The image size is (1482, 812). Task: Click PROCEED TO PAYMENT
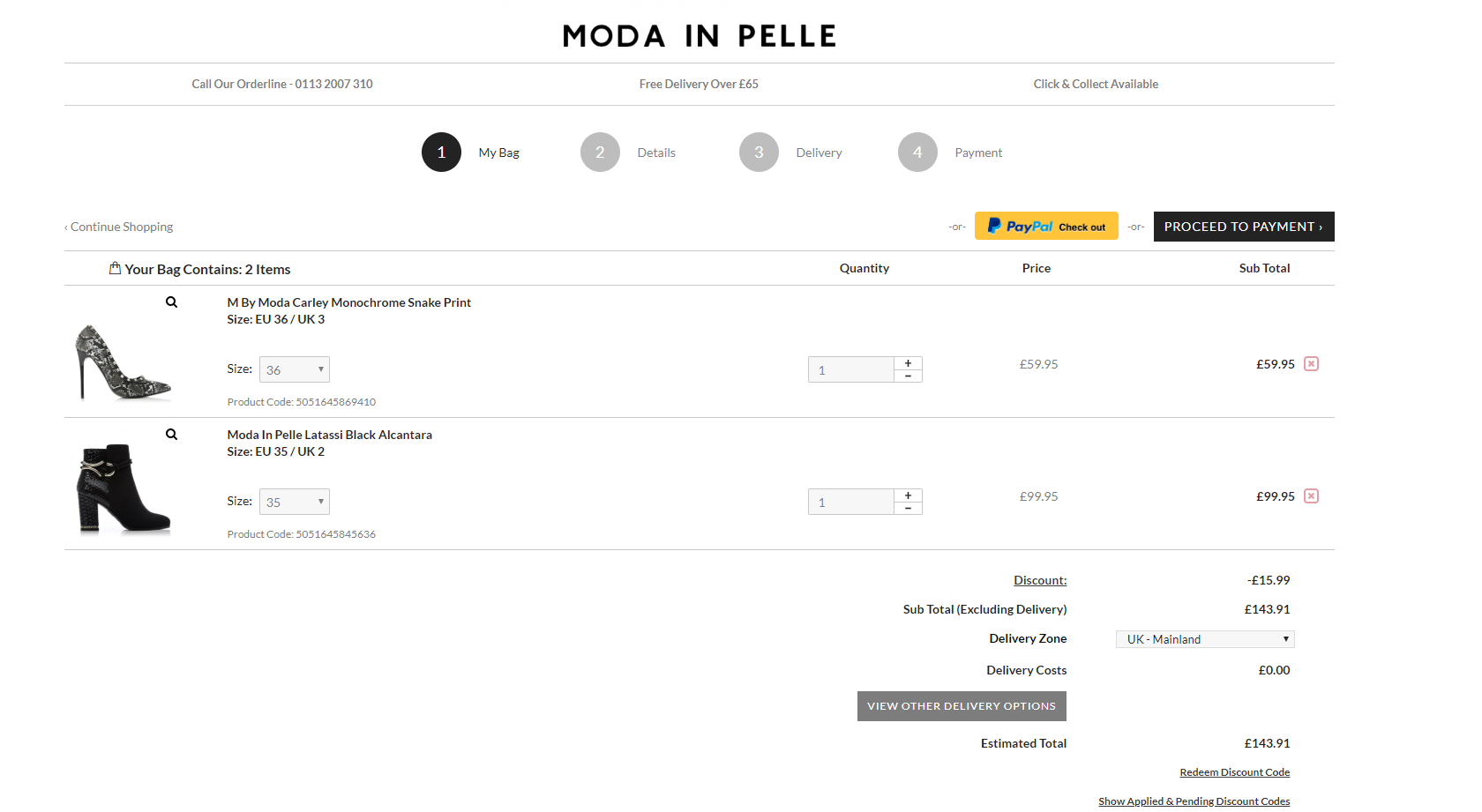click(x=1243, y=226)
